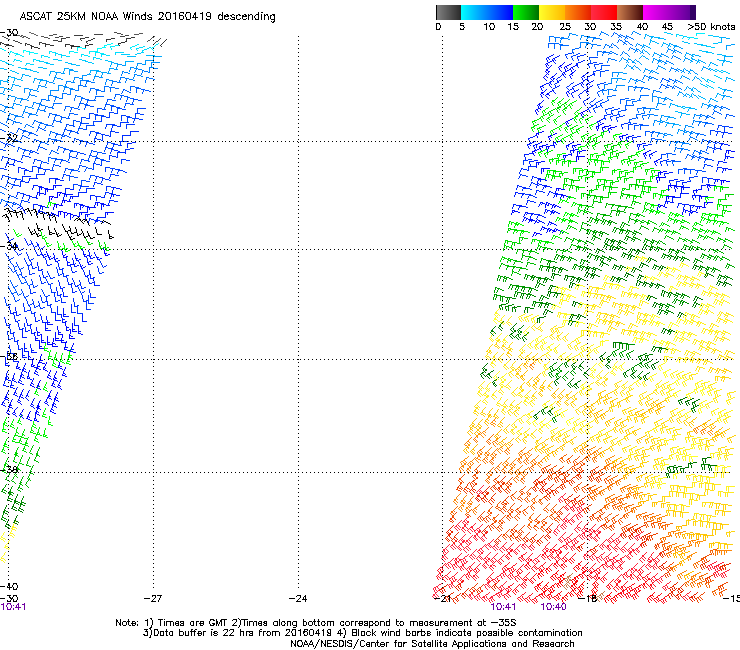Click the '>50 knots' legend label

coord(711,27)
